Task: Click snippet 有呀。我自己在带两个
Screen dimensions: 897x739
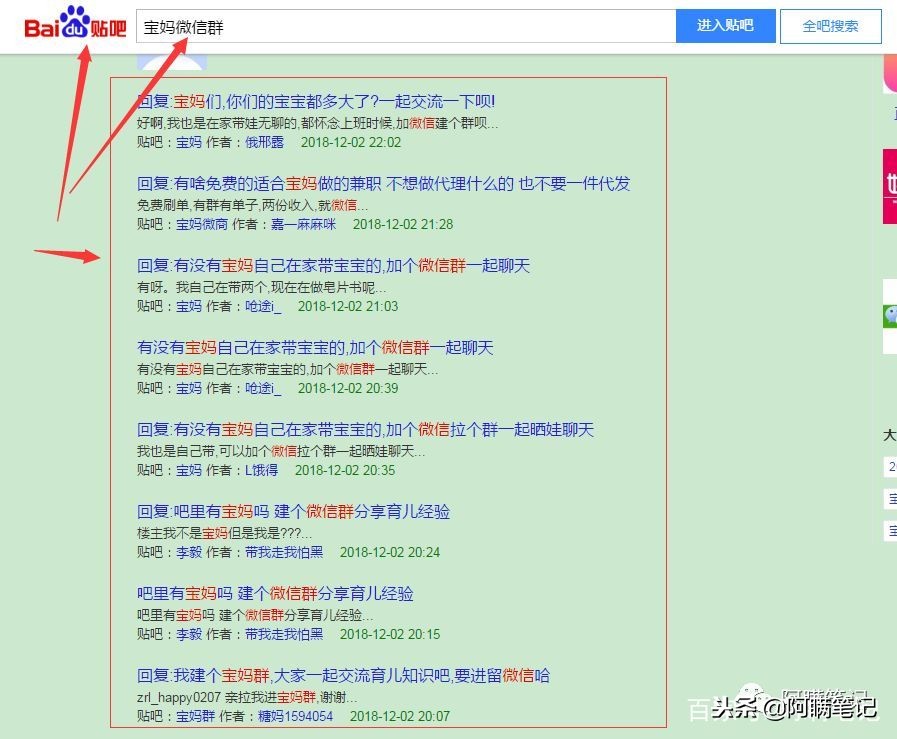Action: coord(261,287)
